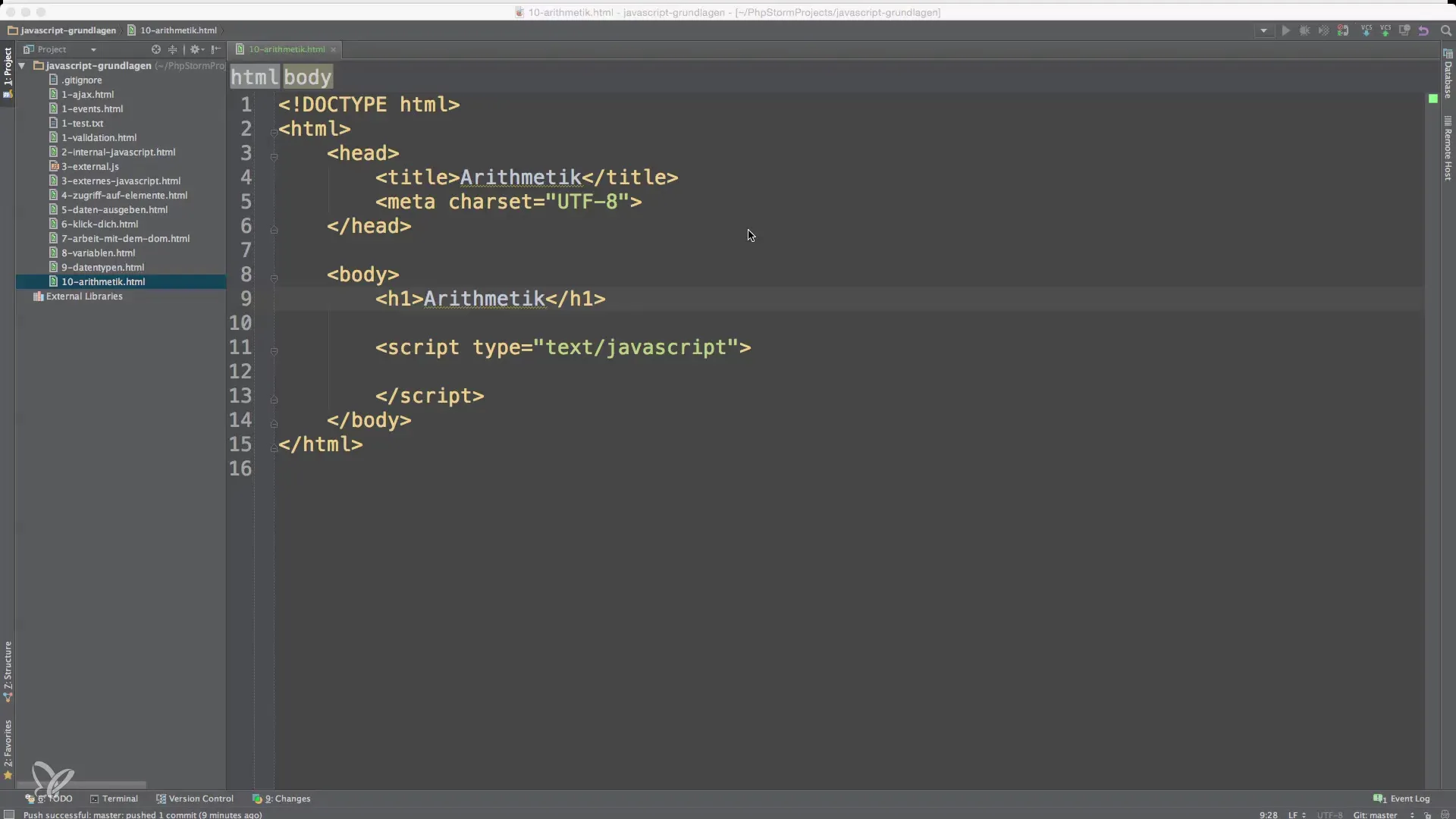Select 1-events.html file

tap(92, 108)
